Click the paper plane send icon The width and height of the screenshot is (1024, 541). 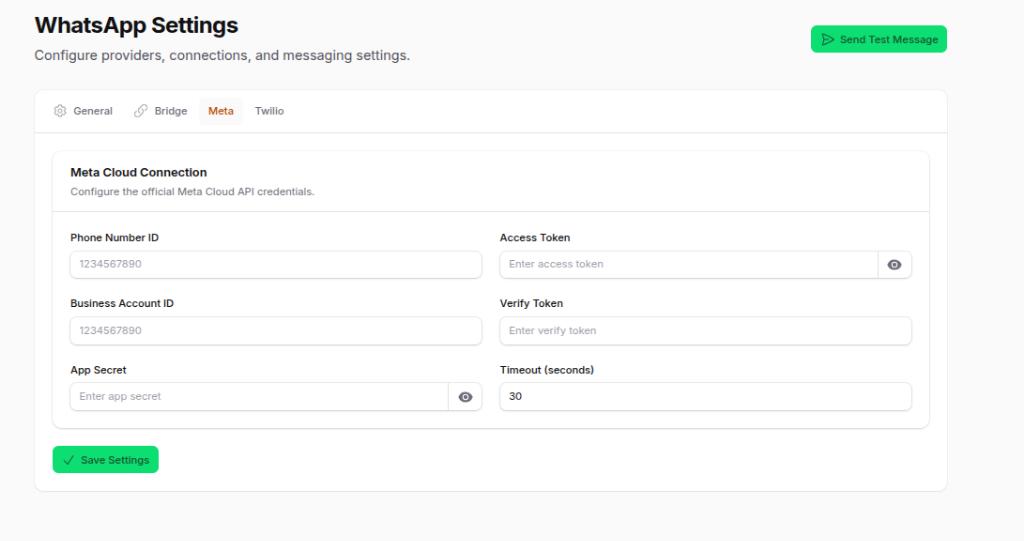827,39
